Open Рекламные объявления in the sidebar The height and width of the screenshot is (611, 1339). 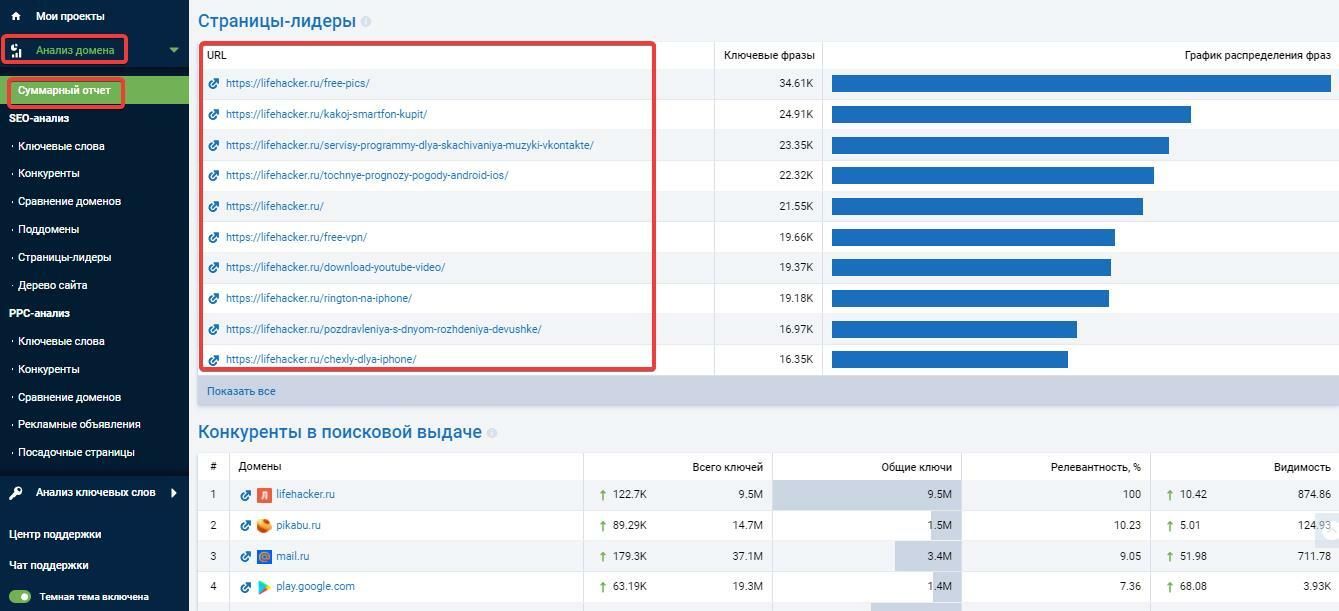[x=79, y=424]
